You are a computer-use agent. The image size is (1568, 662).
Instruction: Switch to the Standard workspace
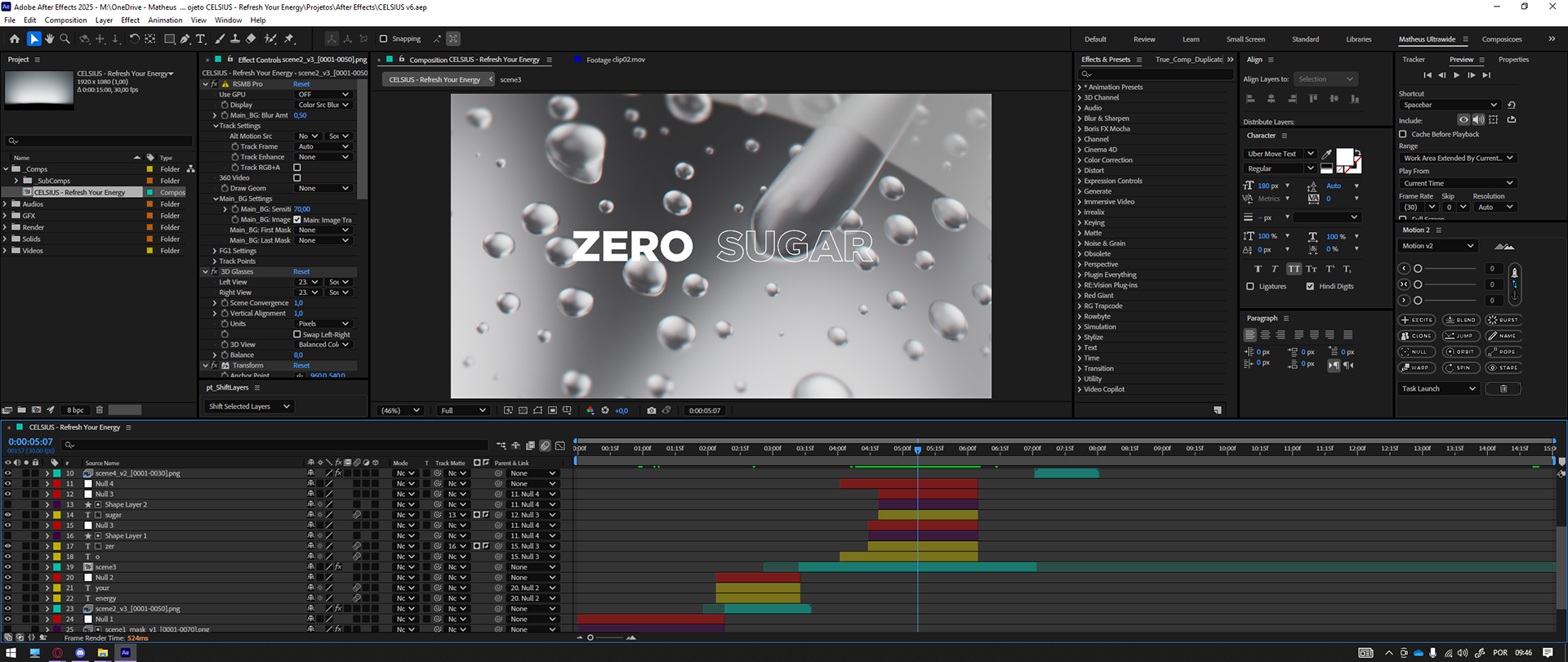point(1305,39)
